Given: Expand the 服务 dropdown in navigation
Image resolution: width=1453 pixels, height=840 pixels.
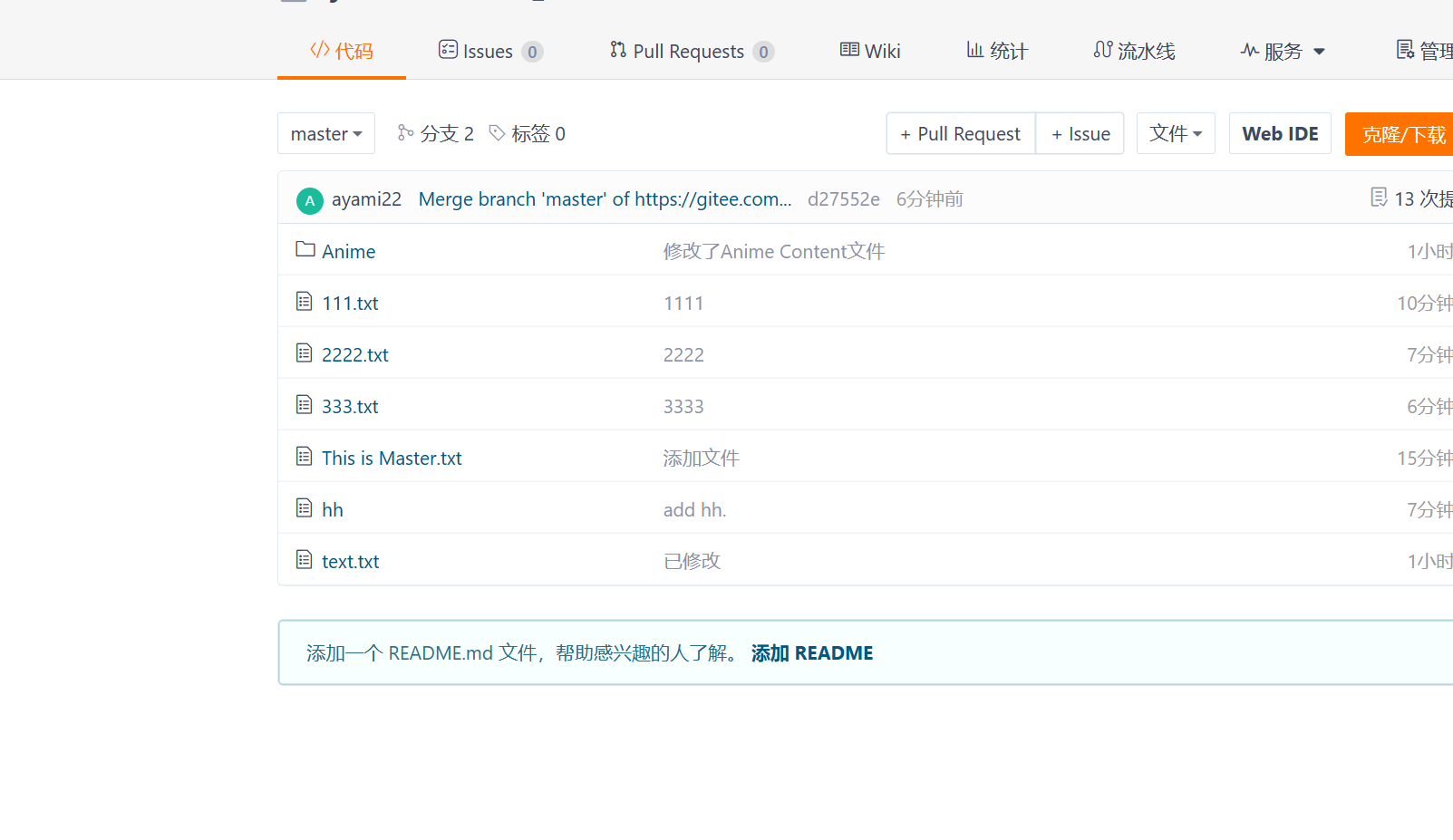Looking at the screenshot, I should pos(1283,52).
